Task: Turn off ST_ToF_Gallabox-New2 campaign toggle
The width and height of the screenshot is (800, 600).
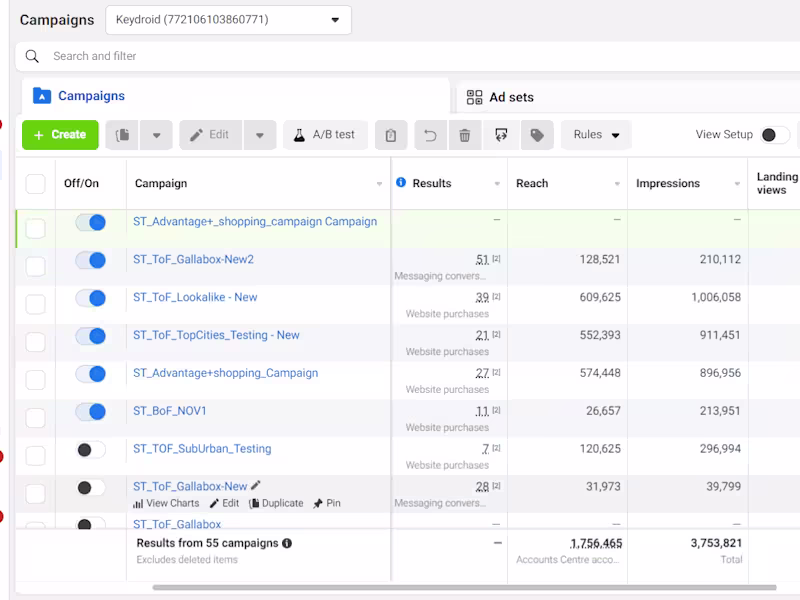Action: click(91, 260)
